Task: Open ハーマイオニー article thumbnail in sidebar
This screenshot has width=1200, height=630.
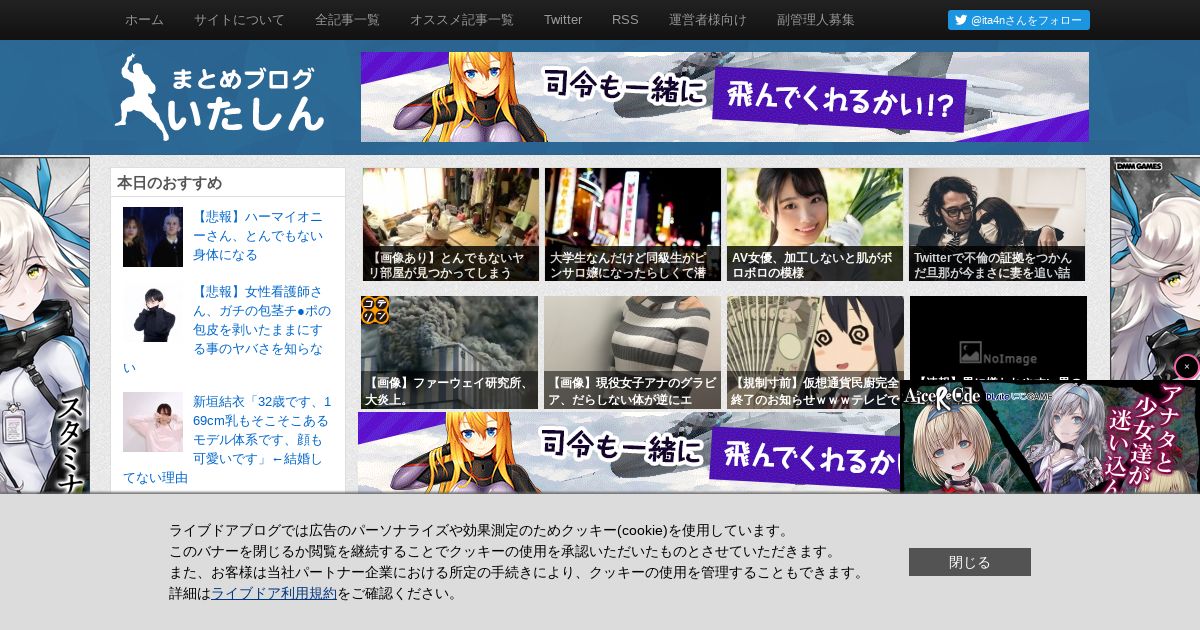Action: 153,237
